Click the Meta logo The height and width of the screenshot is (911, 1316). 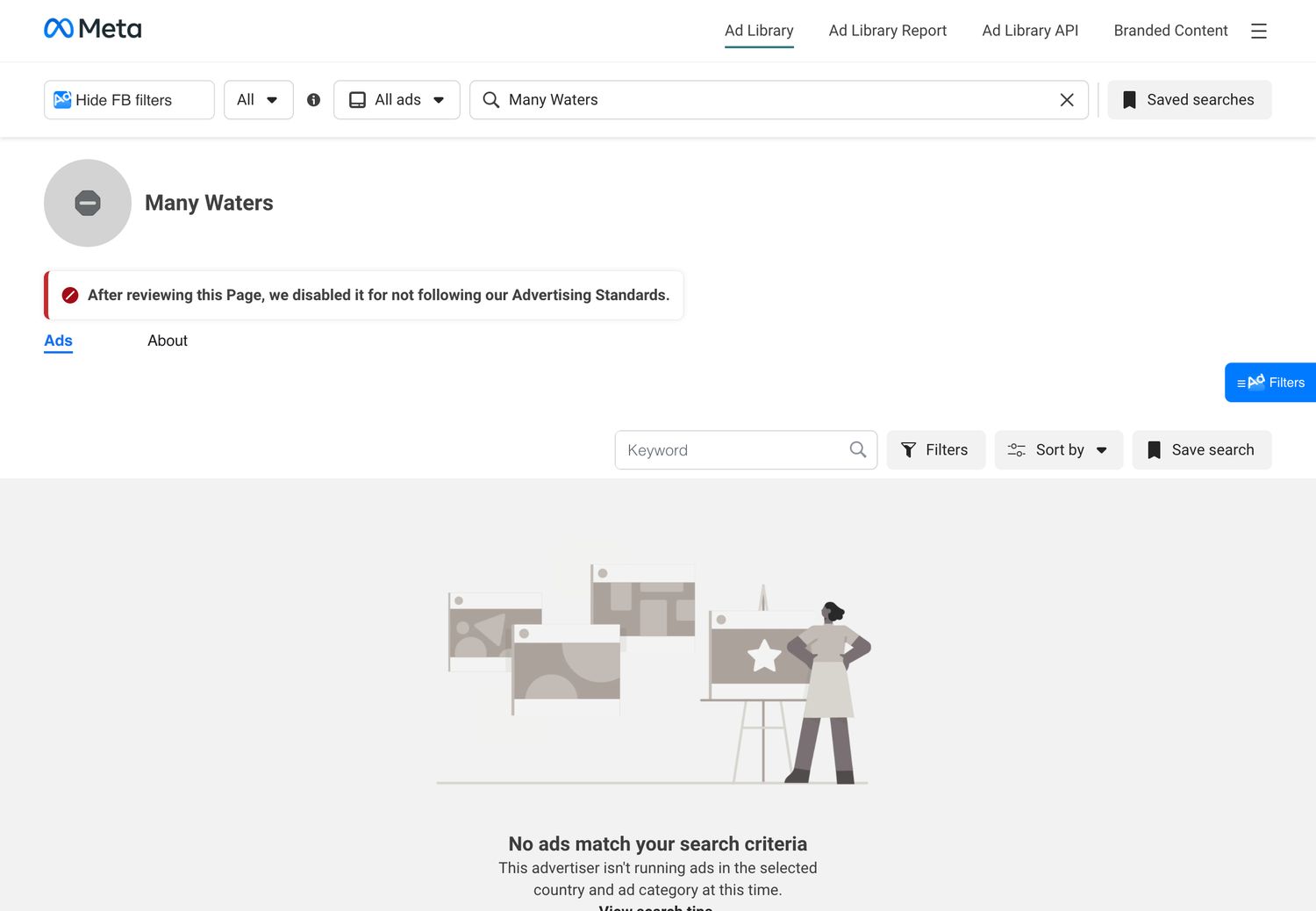[93, 29]
